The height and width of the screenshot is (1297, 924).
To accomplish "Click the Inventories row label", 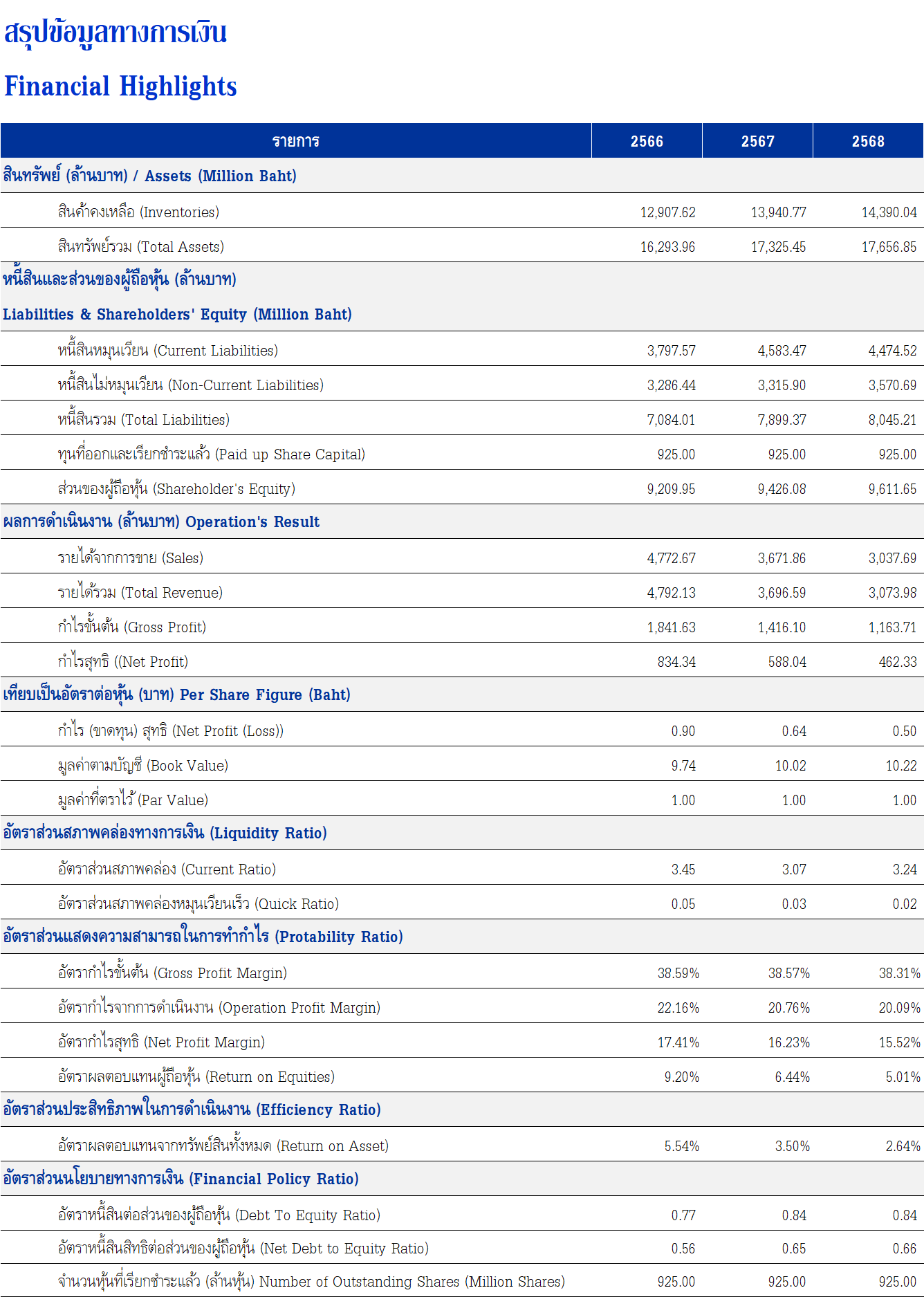I will pyautogui.click(x=138, y=212).
